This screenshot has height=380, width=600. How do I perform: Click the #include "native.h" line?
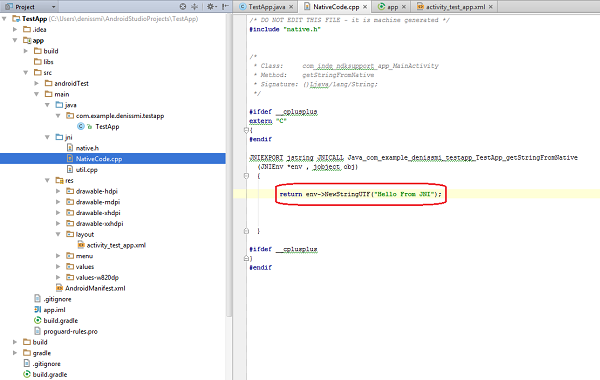[x=285, y=29]
